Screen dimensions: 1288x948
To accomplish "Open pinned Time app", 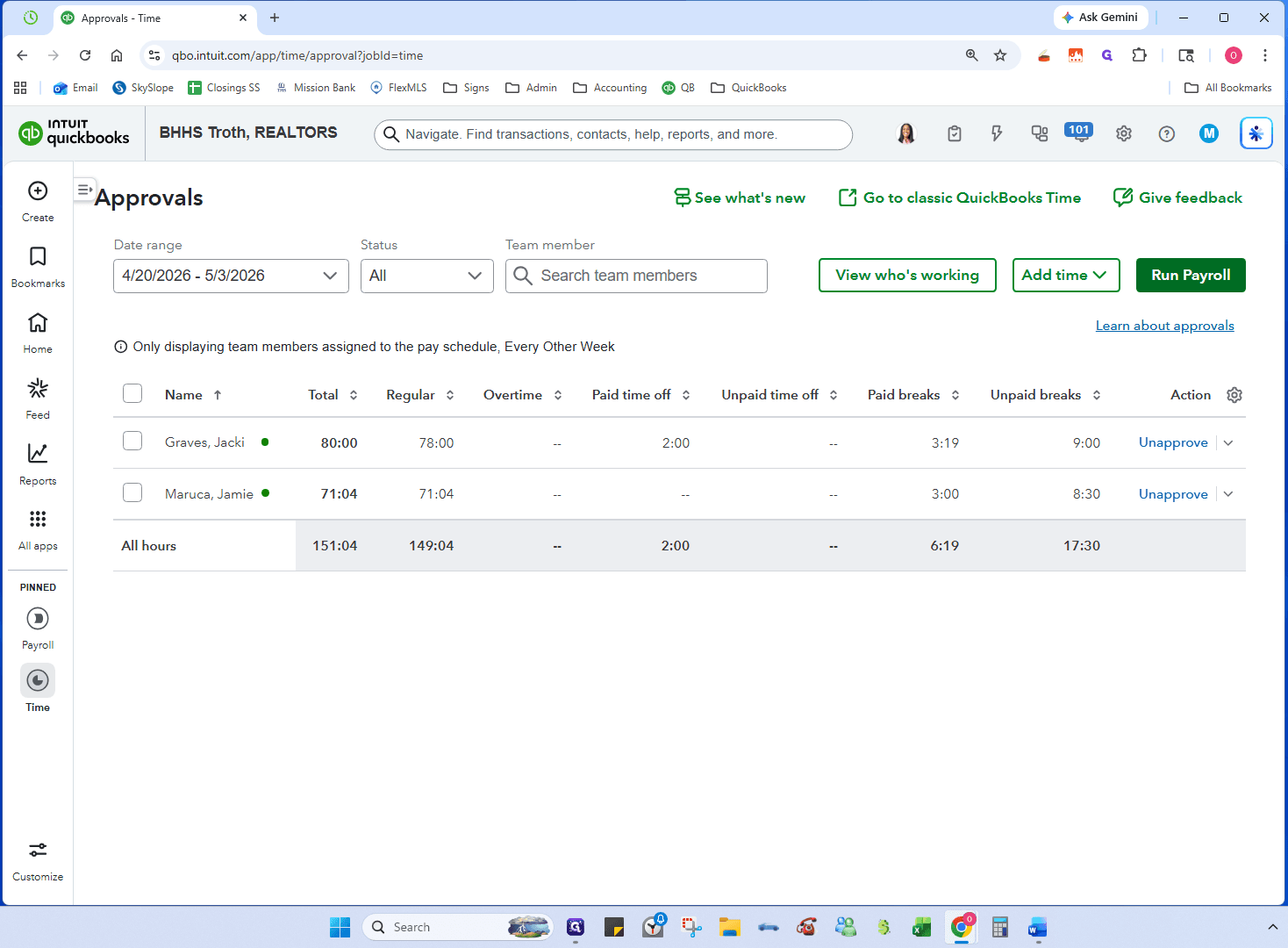I will pos(38,689).
